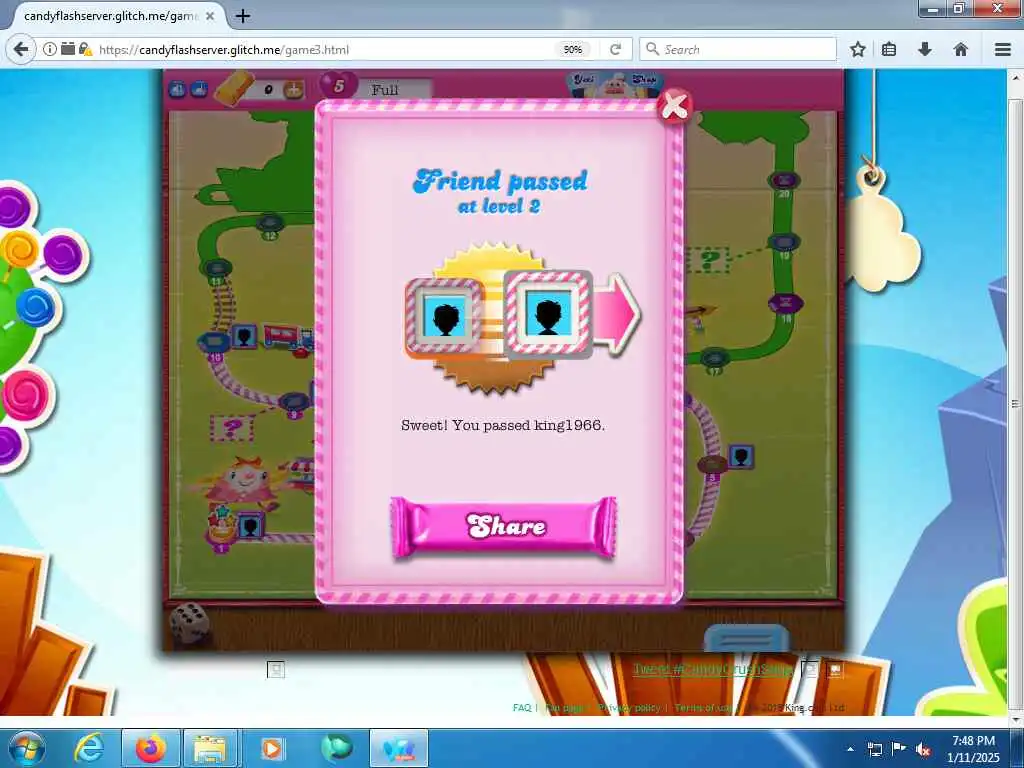
Task: Click the small icon at far right of tweet link
Action: tap(835, 669)
